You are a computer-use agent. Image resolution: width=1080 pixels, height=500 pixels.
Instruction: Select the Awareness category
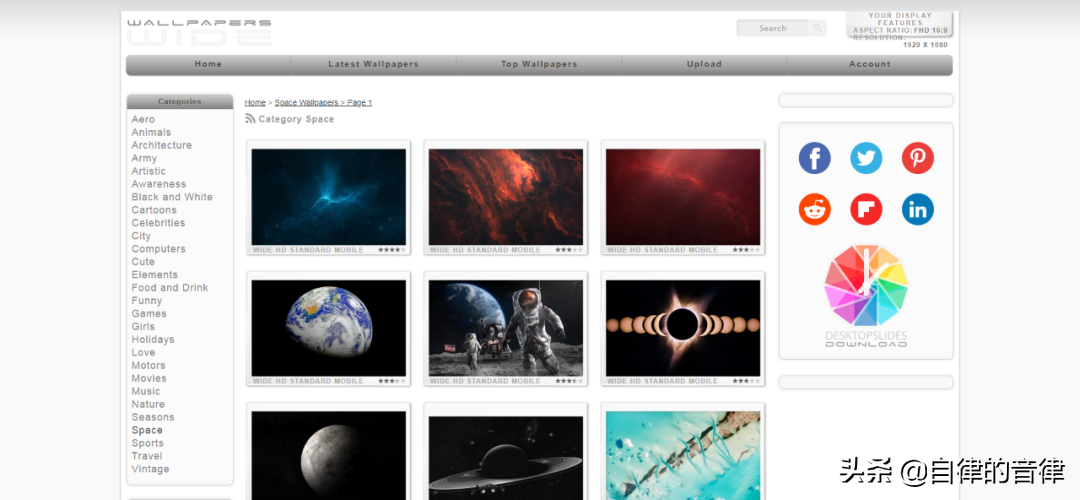[159, 184]
